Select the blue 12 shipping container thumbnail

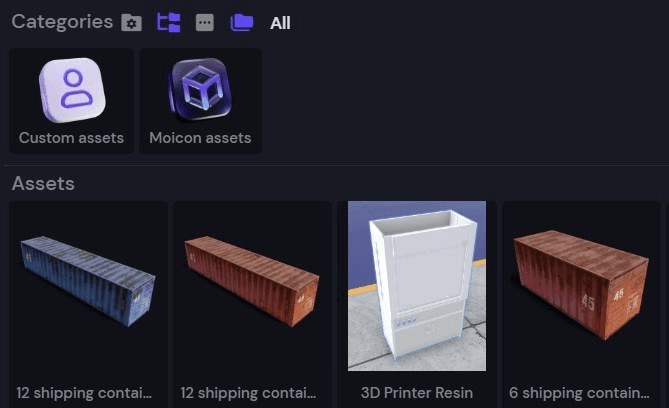[x=88, y=280]
